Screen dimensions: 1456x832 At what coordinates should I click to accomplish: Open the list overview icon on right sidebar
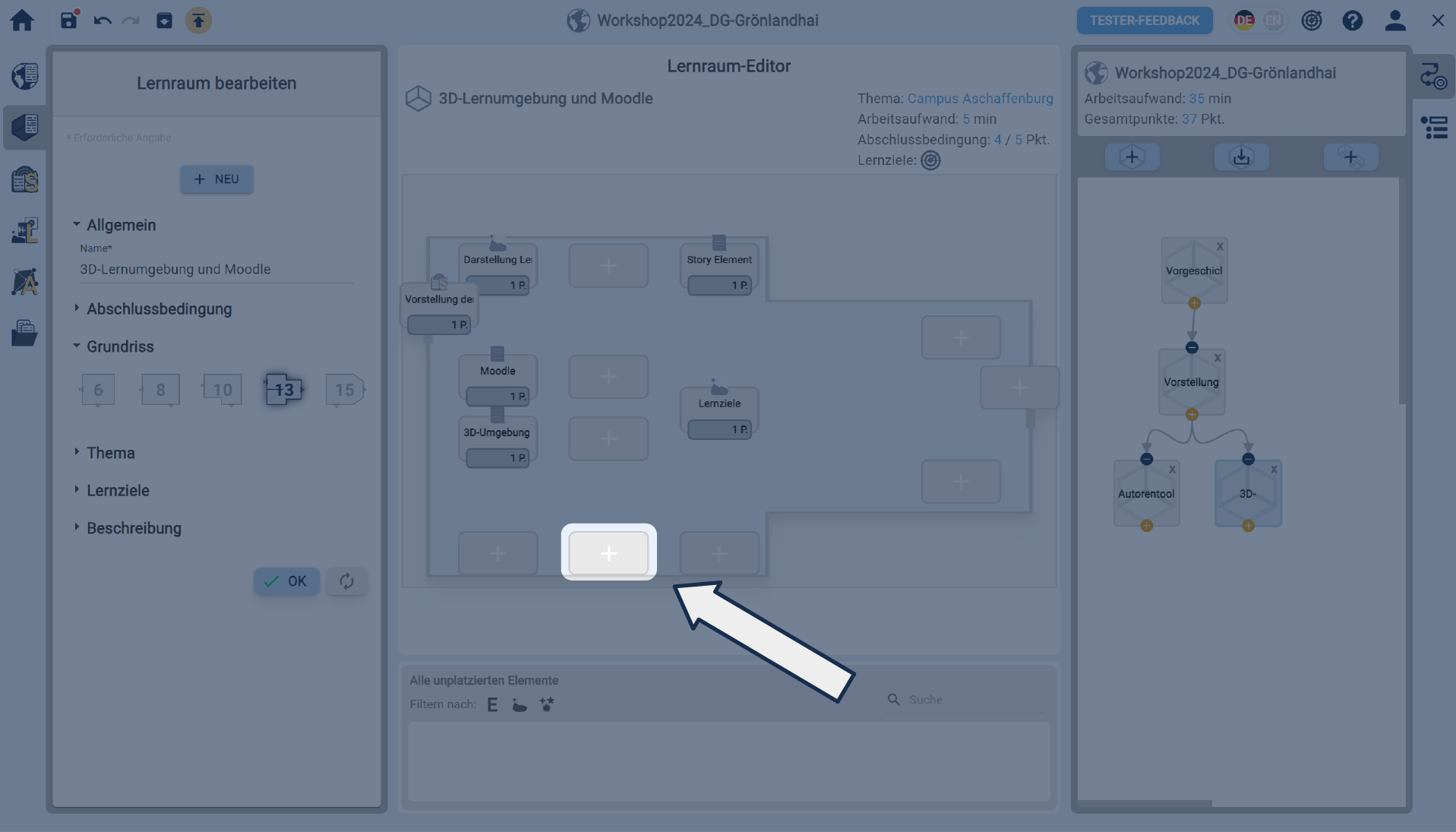(x=1434, y=127)
